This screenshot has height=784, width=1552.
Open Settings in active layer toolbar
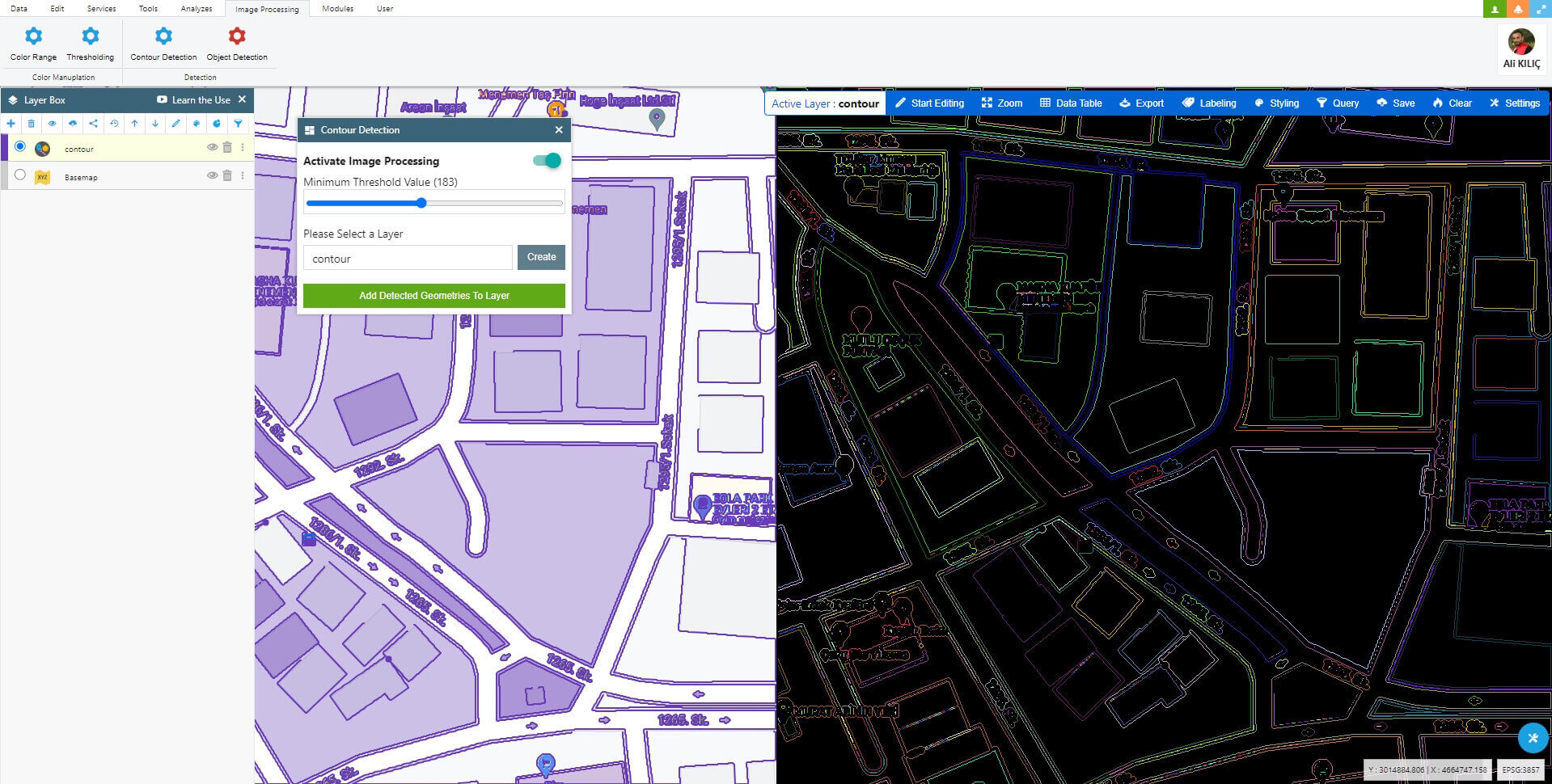point(1514,103)
